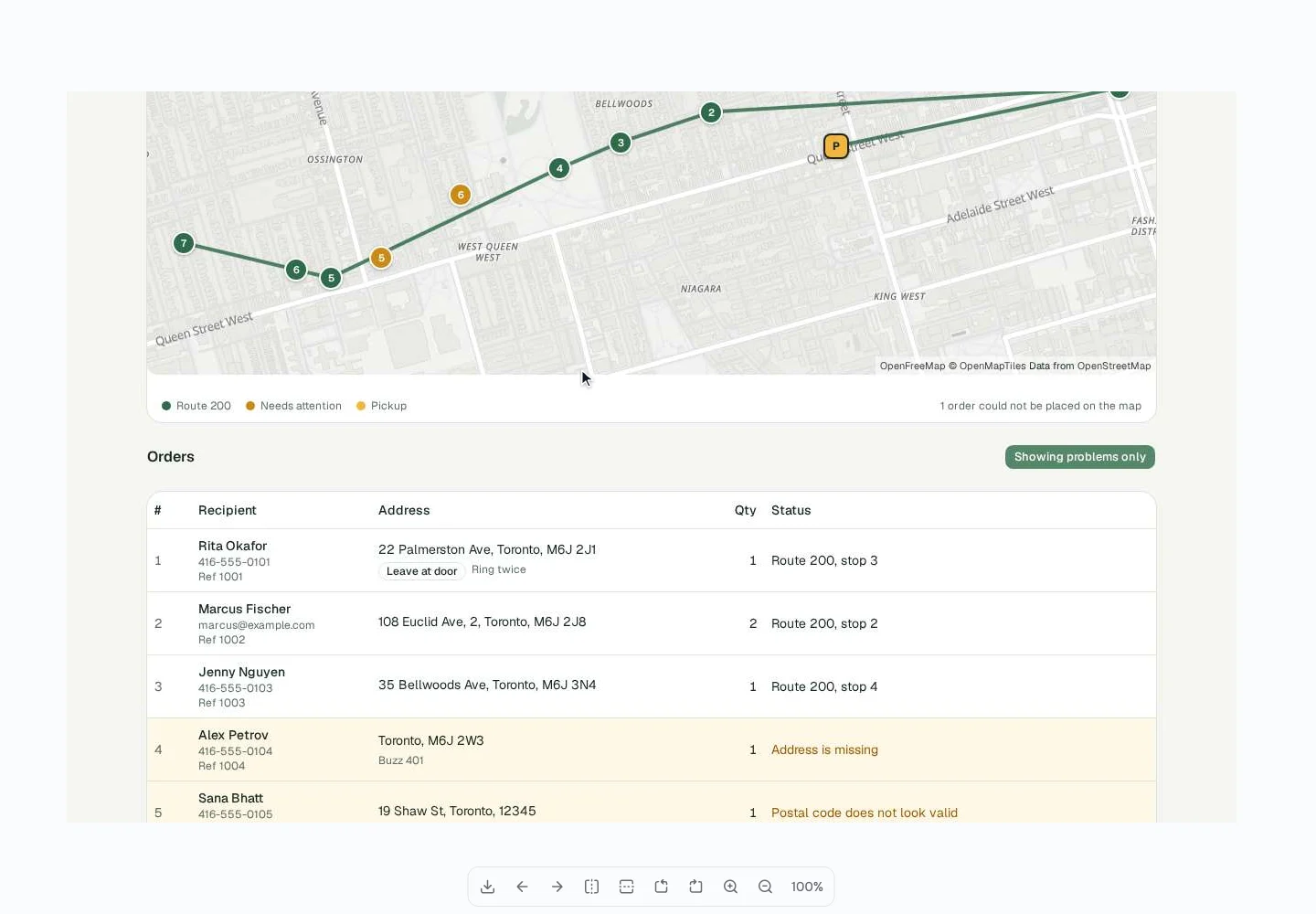This screenshot has height=914, width=1316.
Task: Select green stop 3 marker on the map
Action: coord(621,143)
